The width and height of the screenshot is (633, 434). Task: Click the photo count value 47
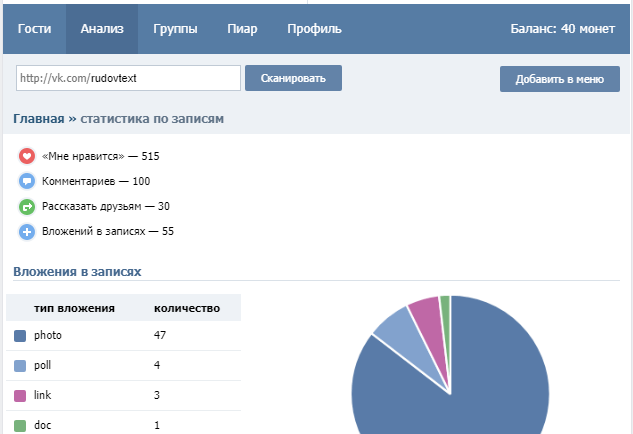[x=160, y=335]
